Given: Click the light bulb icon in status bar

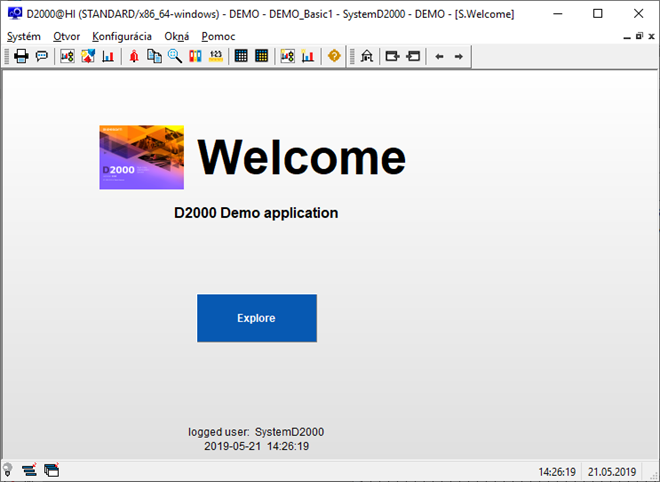Looking at the screenshot, I should pos(8,470).
